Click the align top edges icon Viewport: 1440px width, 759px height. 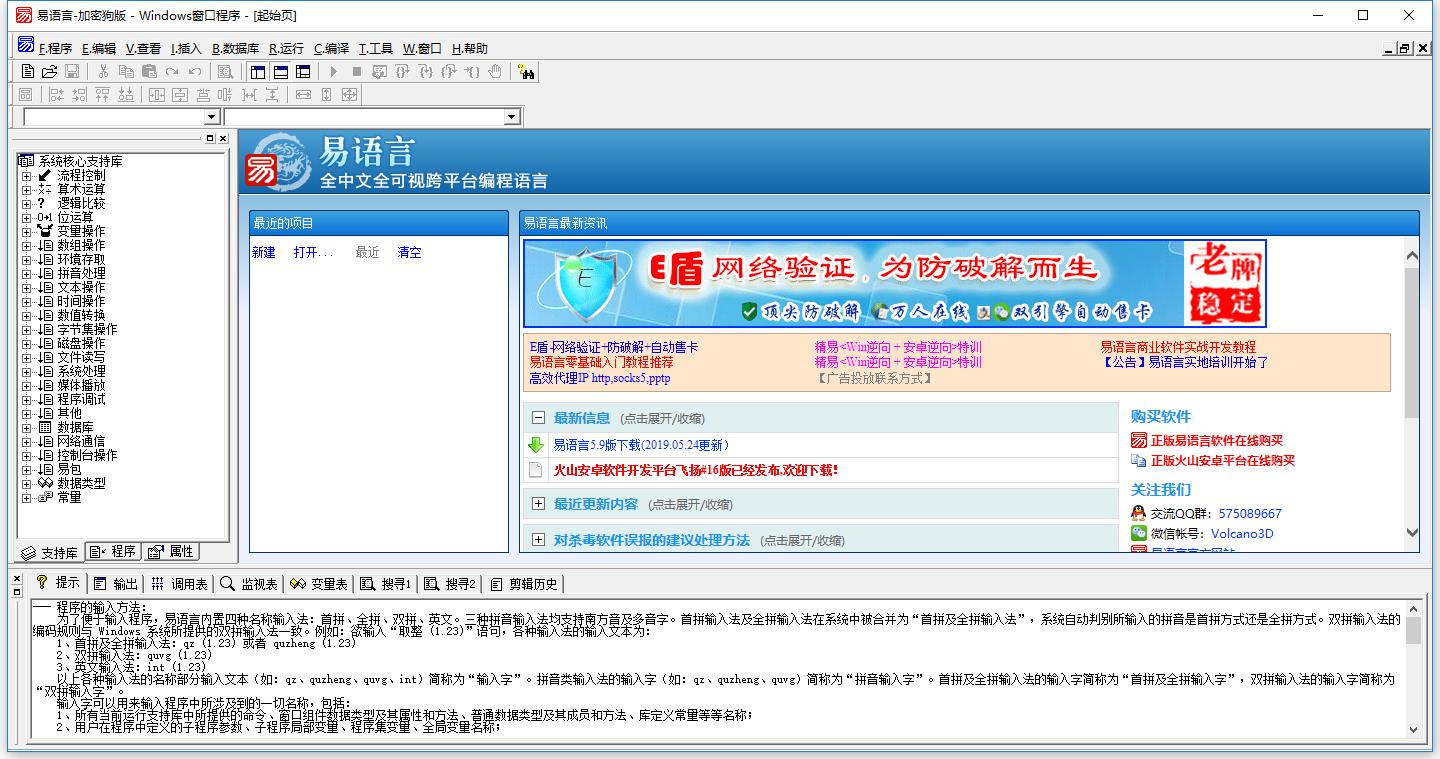[102, 95]
